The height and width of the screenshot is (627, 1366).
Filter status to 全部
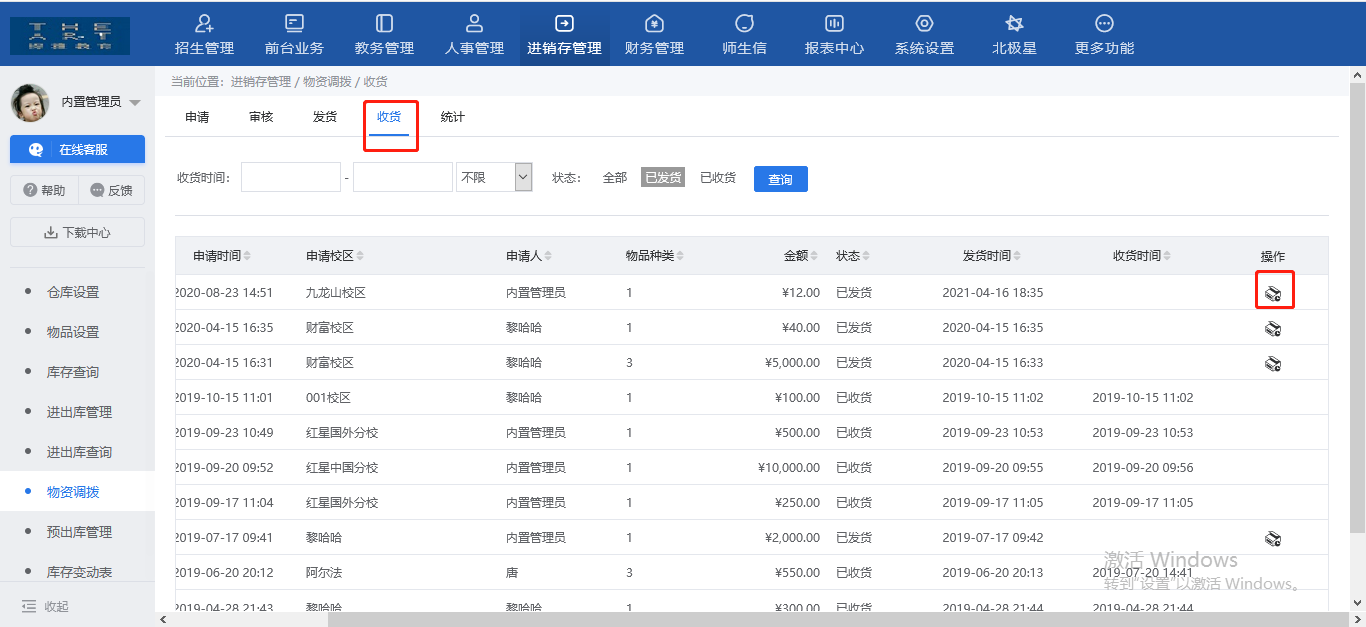(x=615, y=178)
